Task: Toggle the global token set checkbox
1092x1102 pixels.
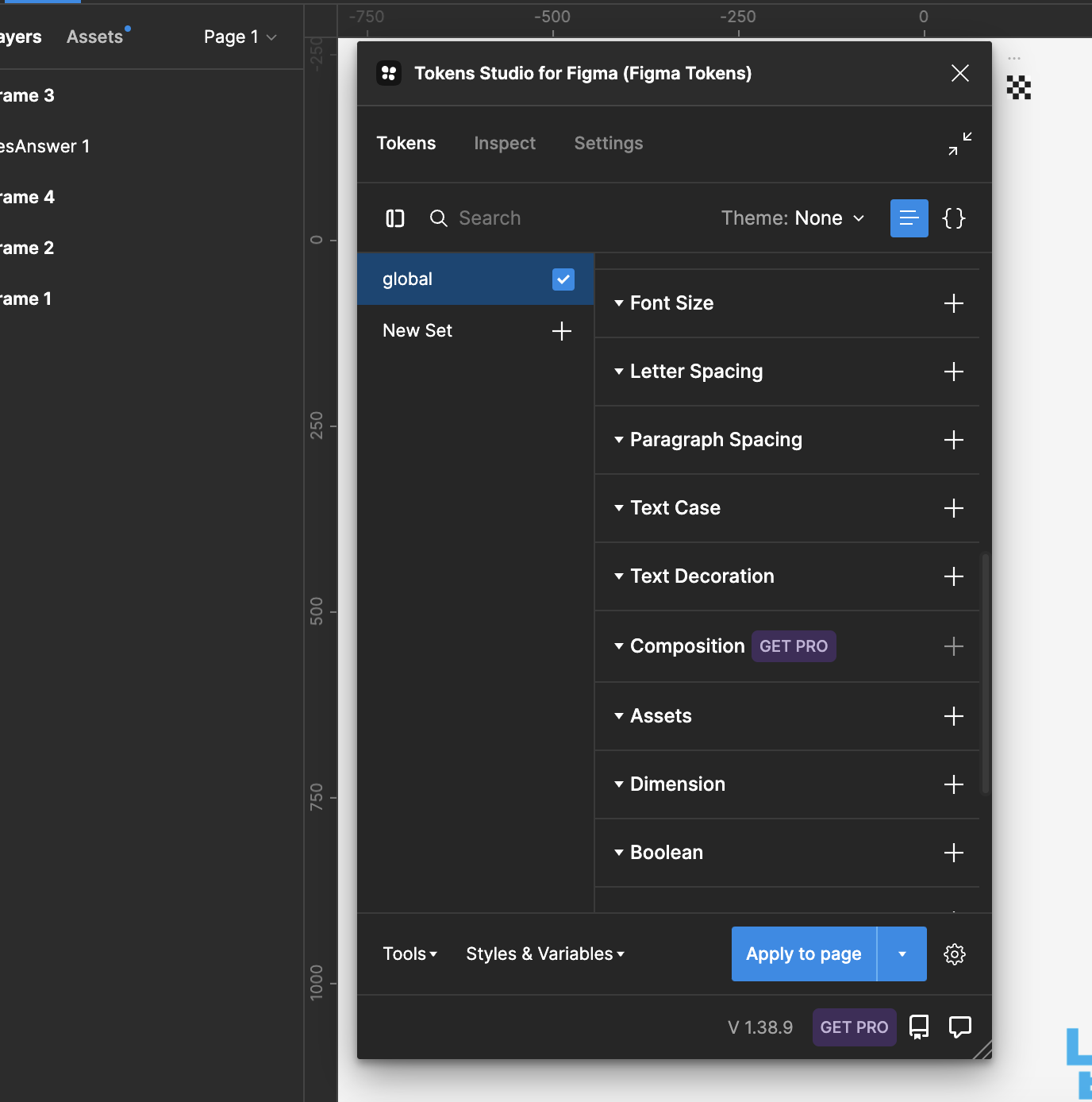Action: tap(563, 279)
